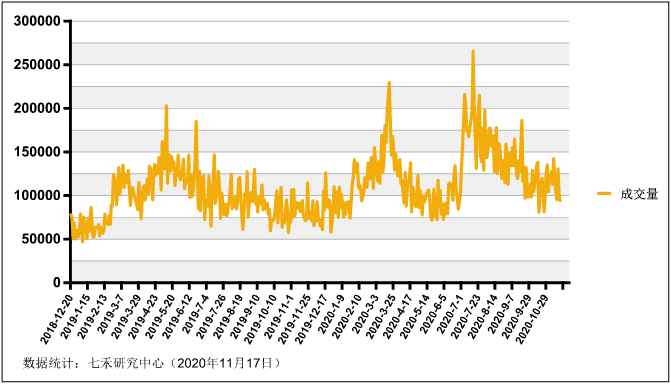Click the 250000 y-axis label
671x385 pixels.
(37, 65)
